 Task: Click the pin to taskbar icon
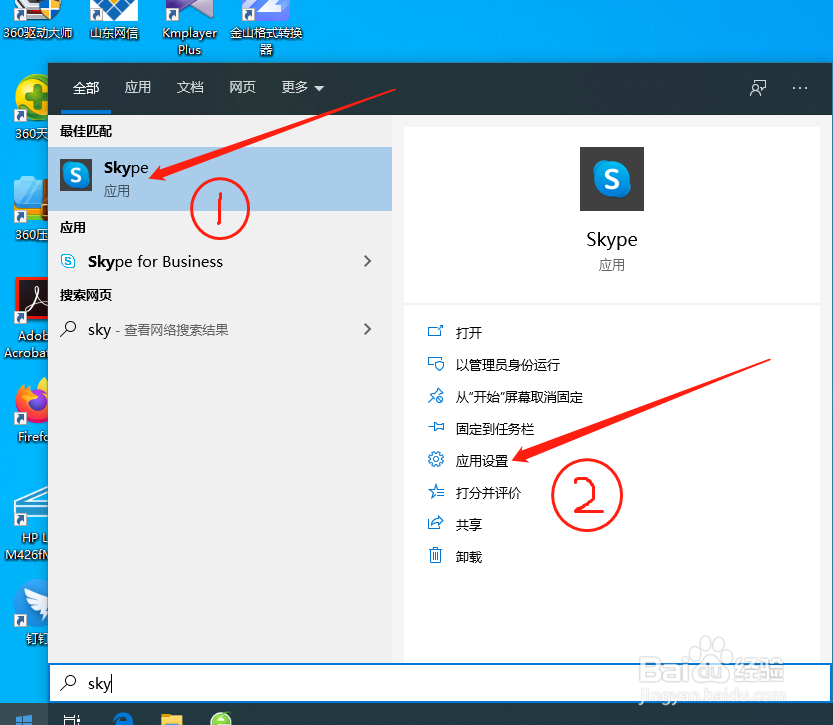pos(436,427)
